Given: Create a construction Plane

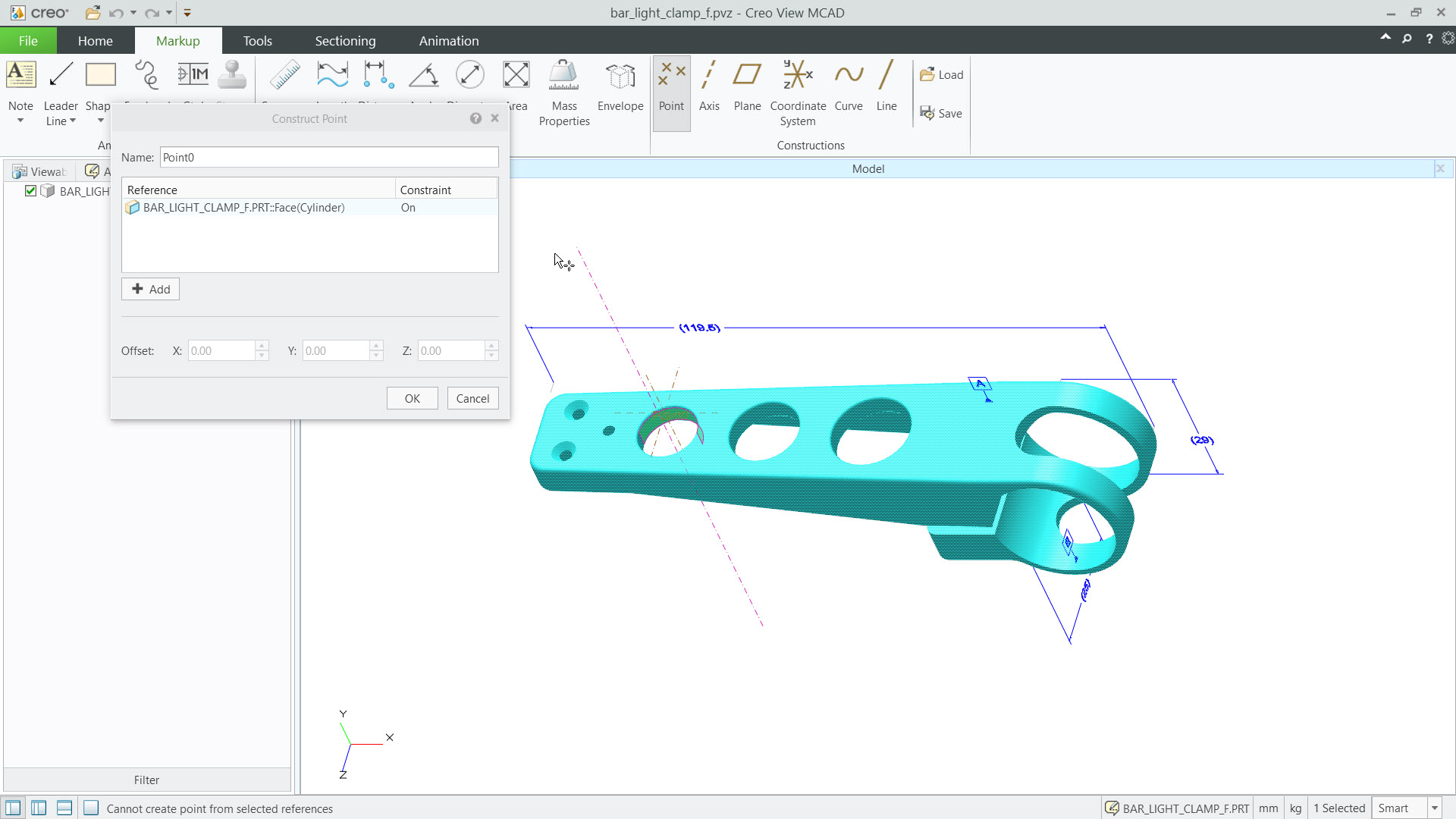Looking at the screenshot, I should (747, 86).
